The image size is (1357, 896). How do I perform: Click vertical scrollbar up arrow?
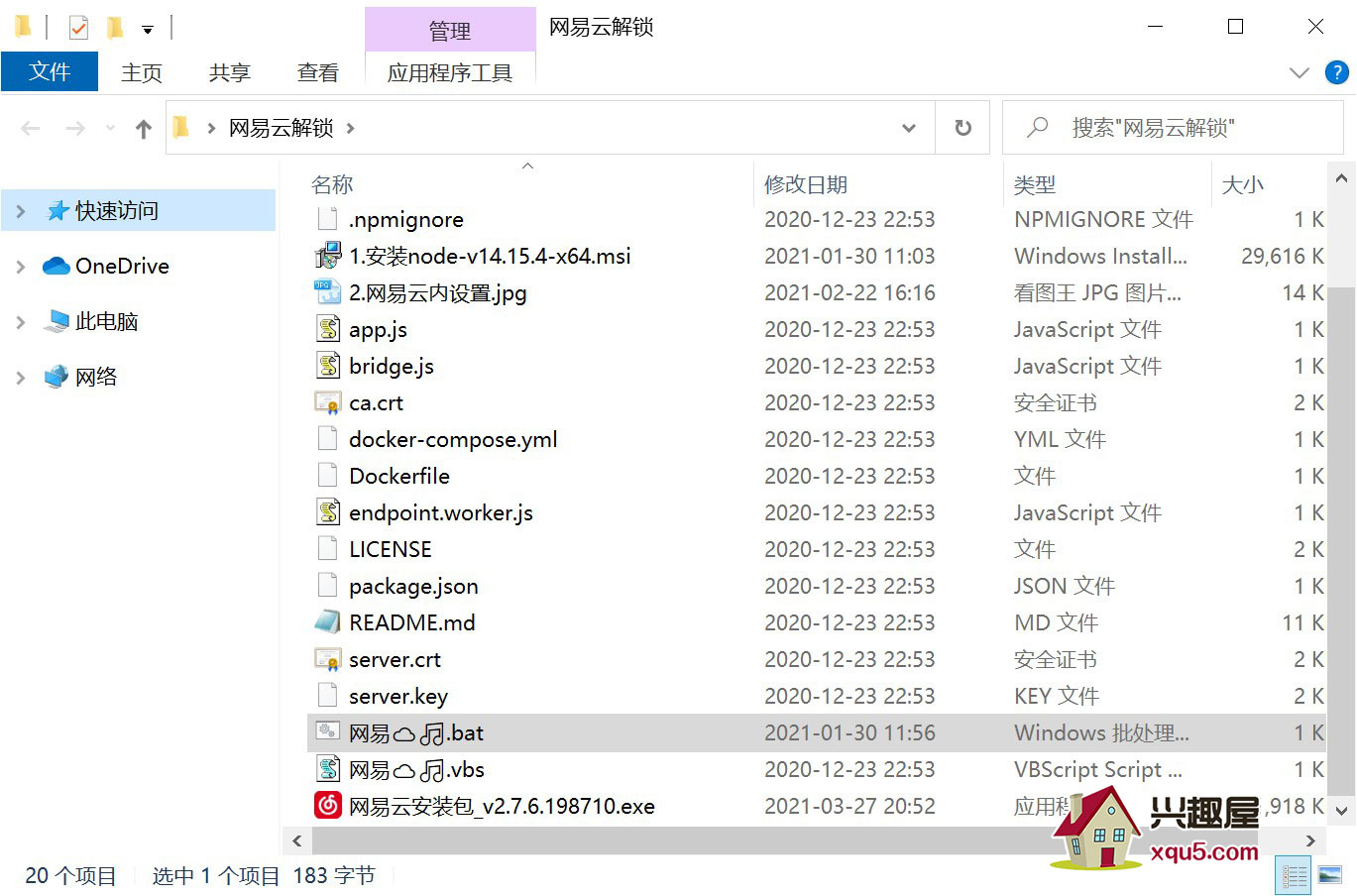tap(1341, 179)
